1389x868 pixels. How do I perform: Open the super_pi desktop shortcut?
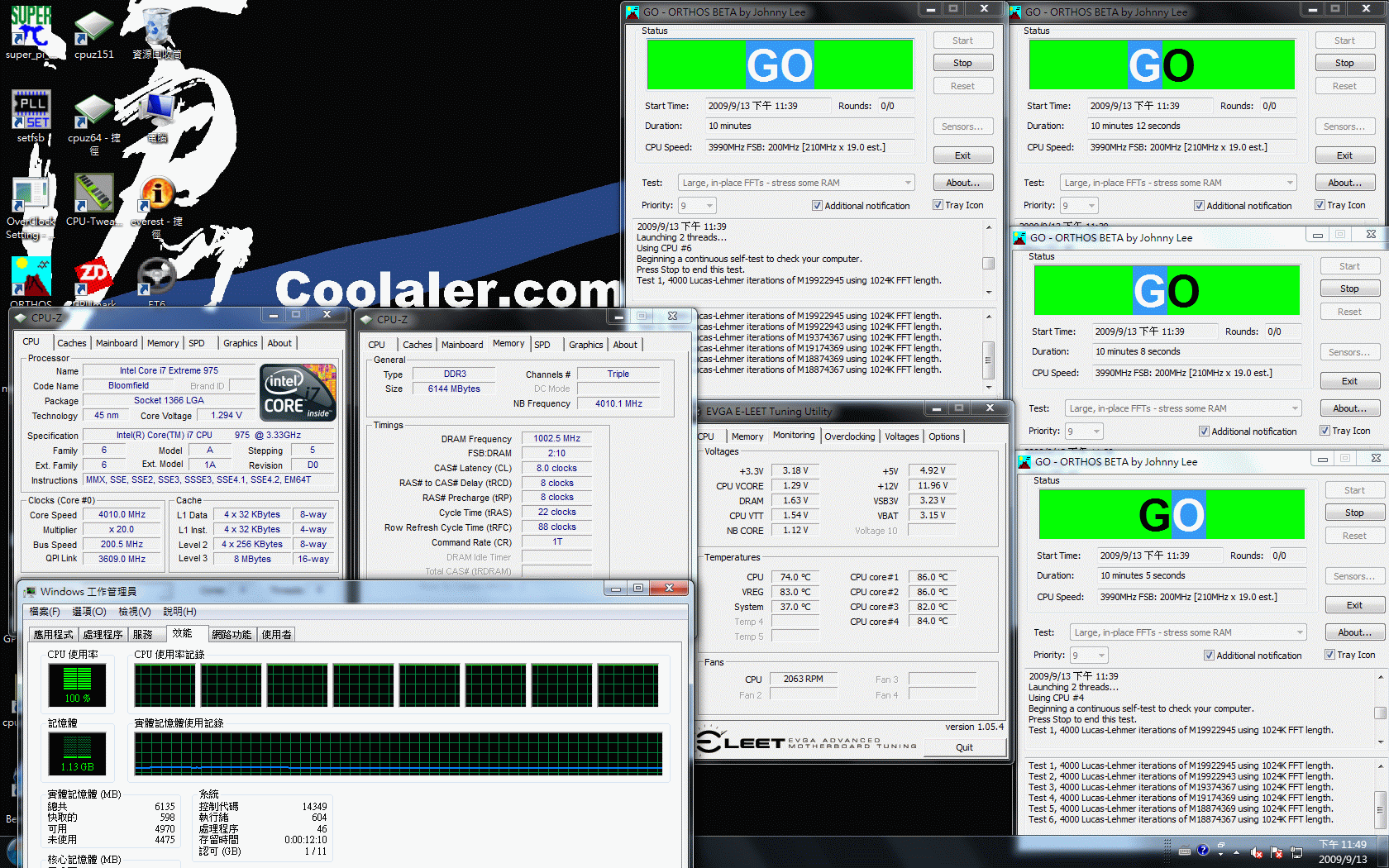[x=31, y=33]
